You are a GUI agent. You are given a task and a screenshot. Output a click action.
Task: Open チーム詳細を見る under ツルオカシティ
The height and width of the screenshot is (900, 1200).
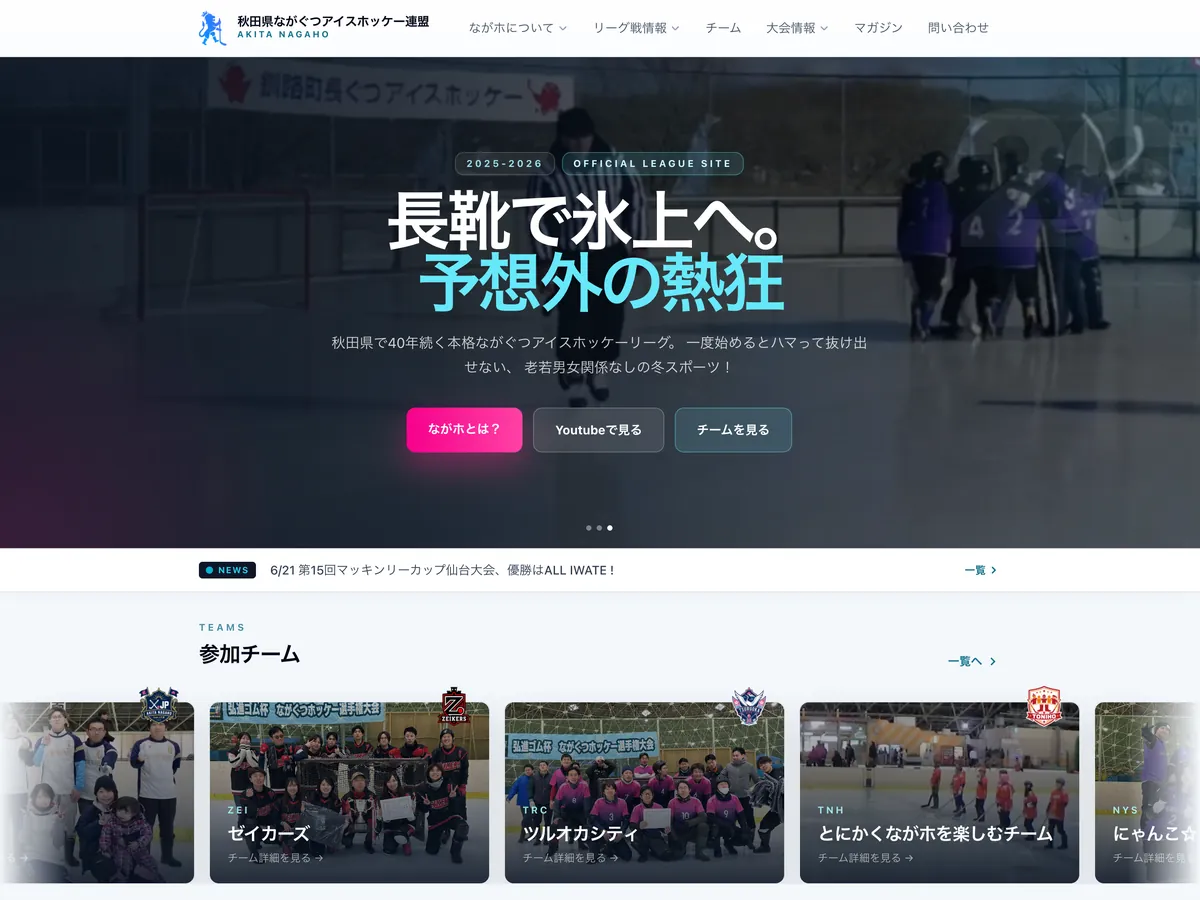tap(571, 858)
